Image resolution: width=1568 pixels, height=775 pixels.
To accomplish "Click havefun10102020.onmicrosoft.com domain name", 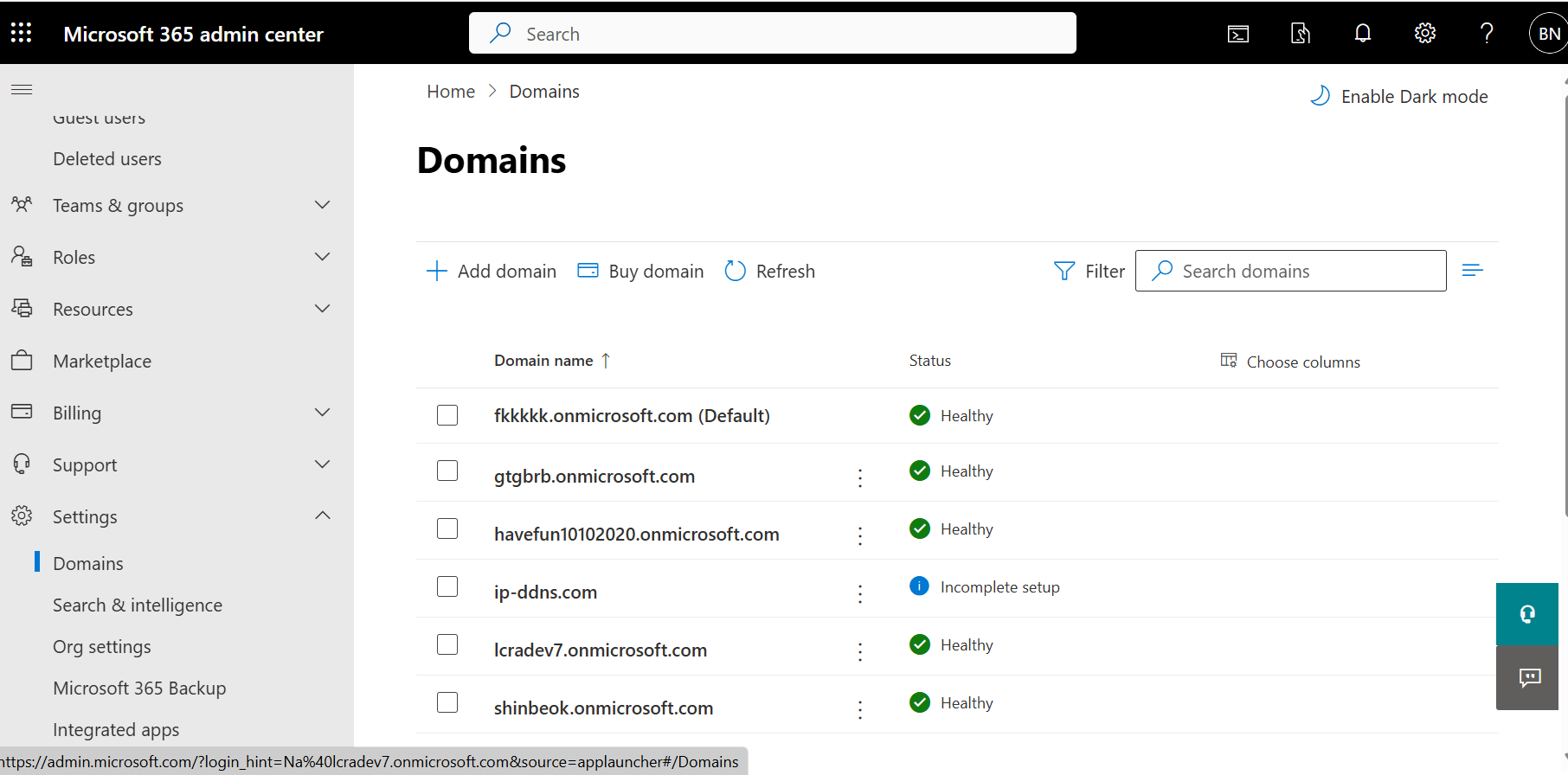I will click(637, 535).
